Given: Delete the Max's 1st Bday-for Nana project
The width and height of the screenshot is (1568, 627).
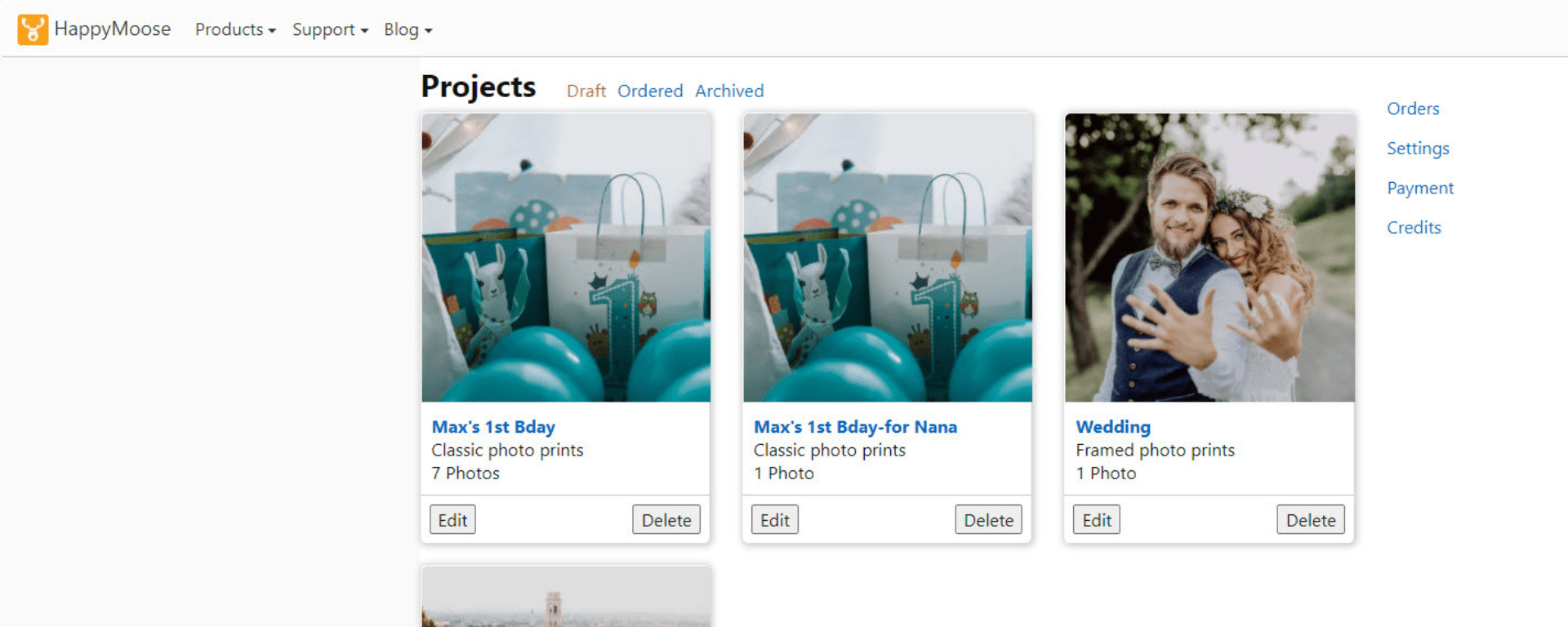Looking at the screenshot, I should [x=988, y=520].
